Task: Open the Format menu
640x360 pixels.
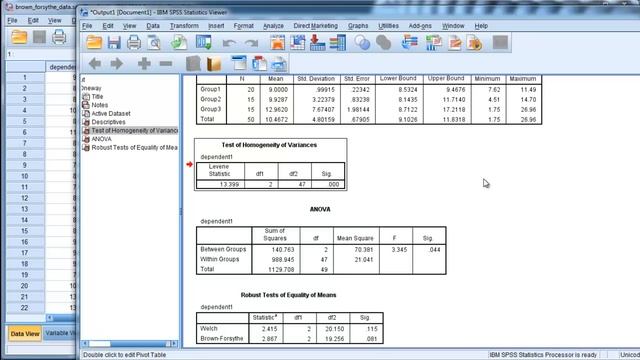Action: pyautogui.click(x=244, y=26)
